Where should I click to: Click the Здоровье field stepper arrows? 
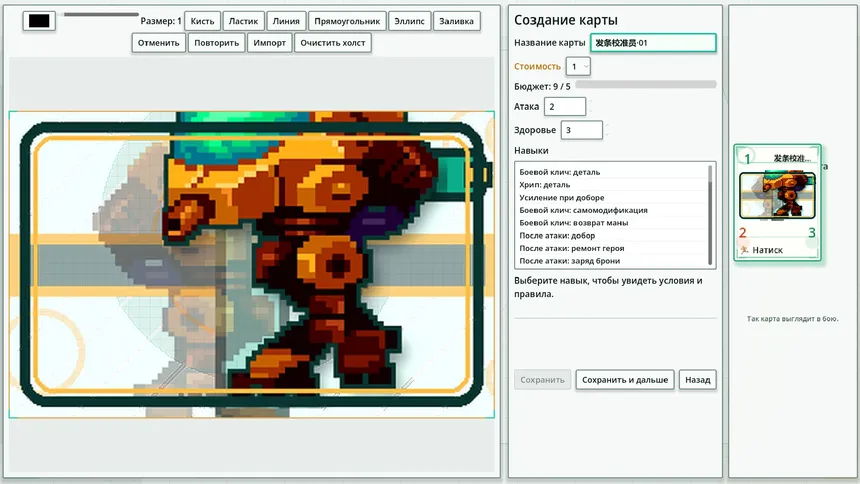[x=608, y=130]
